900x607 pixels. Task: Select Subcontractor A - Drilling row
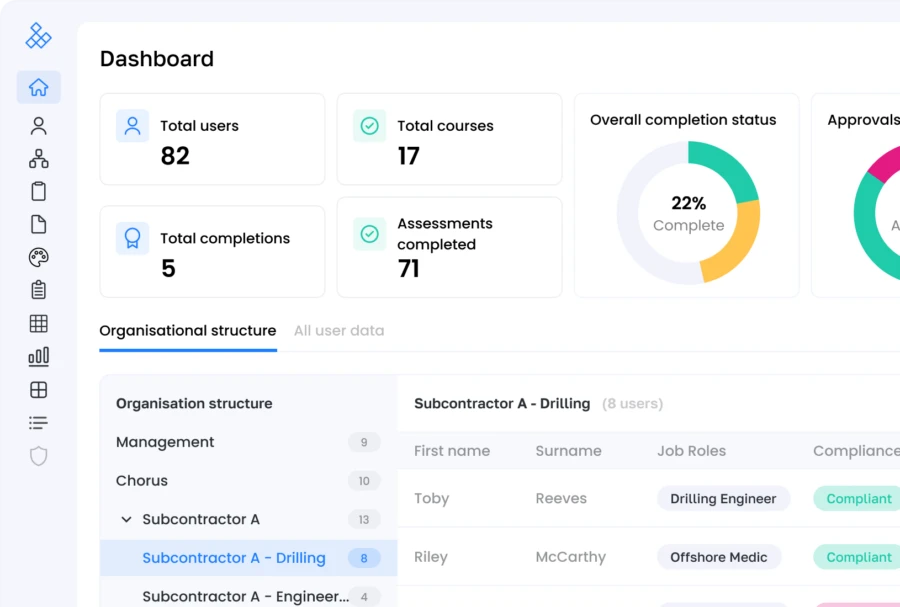(249, 558)
